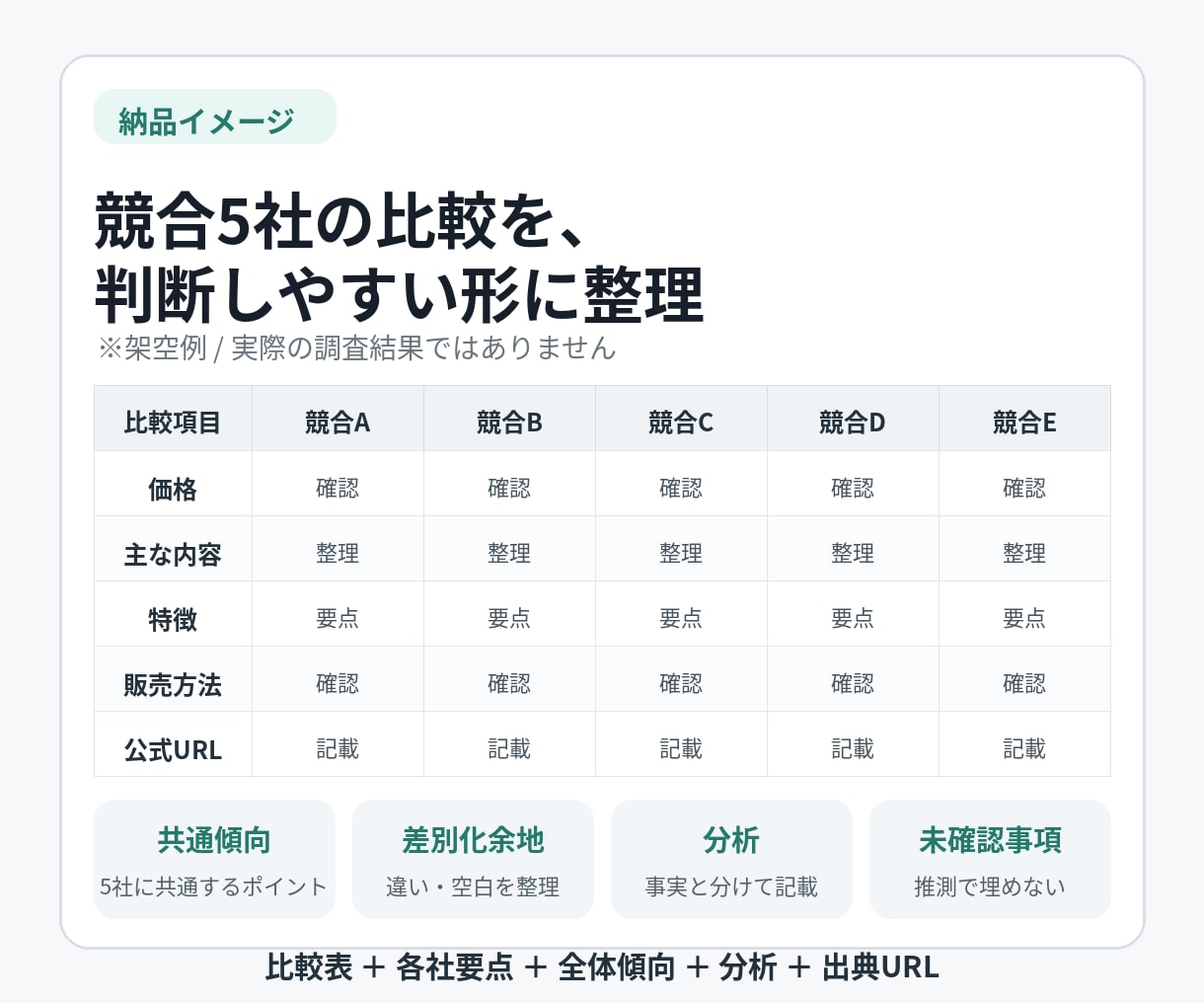Click 整理 cell for 競合C in 主な内容 row
Screen dimensions: 1204x1003
coord(681,549)
